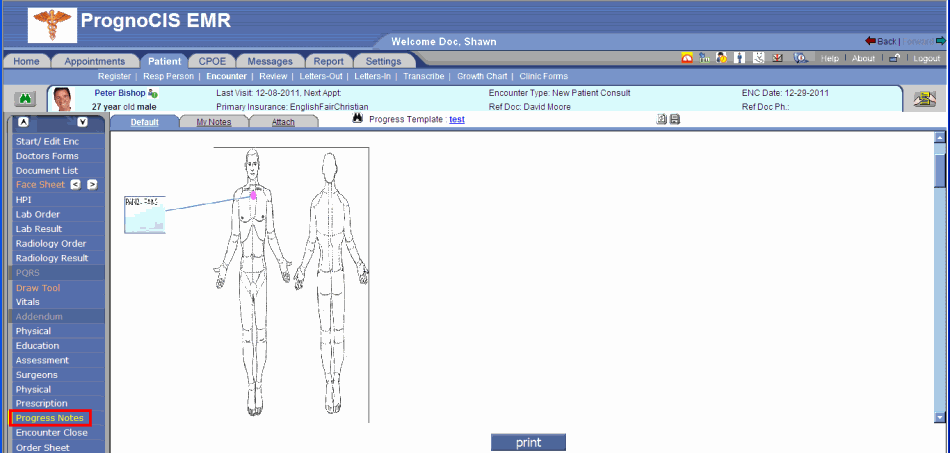Click the bar chart icon in top toolbar

pos(705,58)
